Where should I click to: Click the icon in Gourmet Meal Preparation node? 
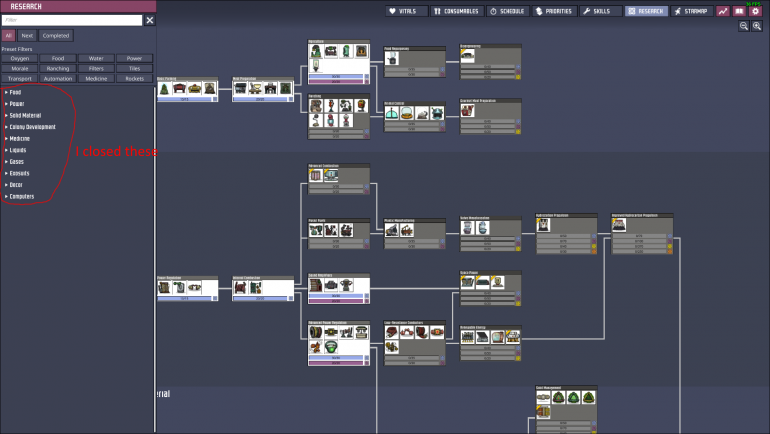click(x=467, y=110)
